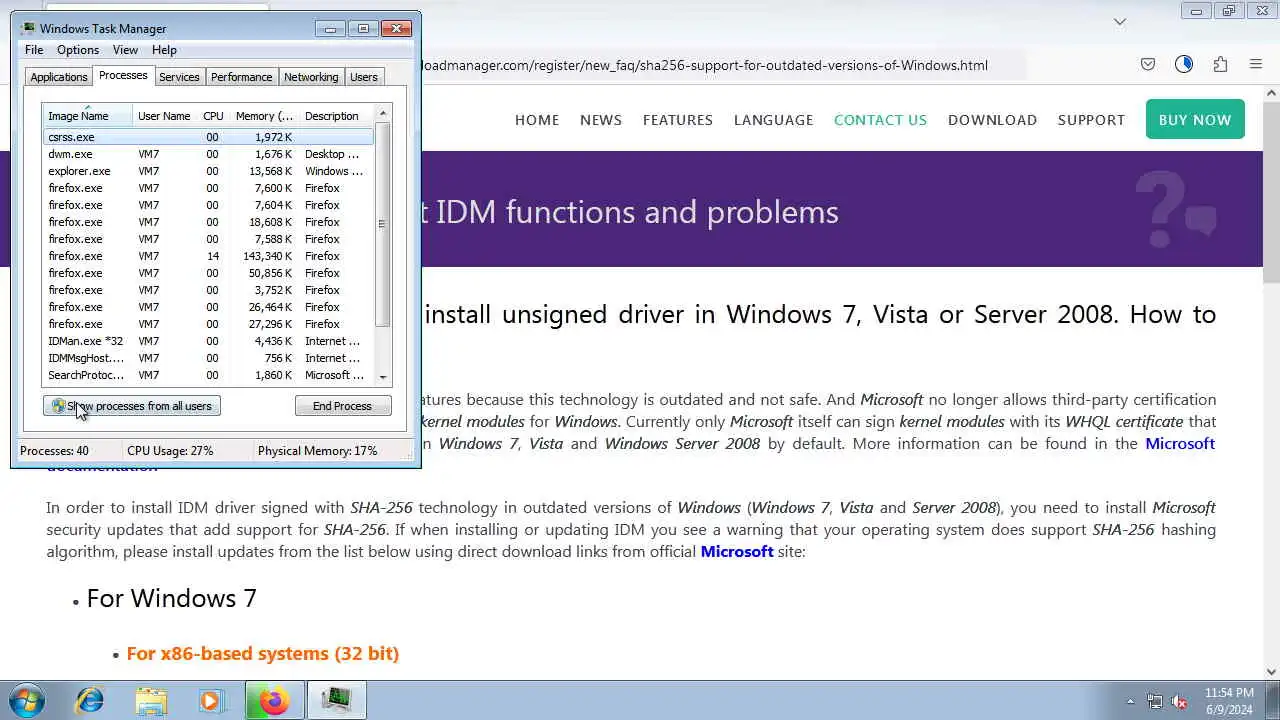
Task: Follow the Microsoft documentation link
Action: (1180, 443)
